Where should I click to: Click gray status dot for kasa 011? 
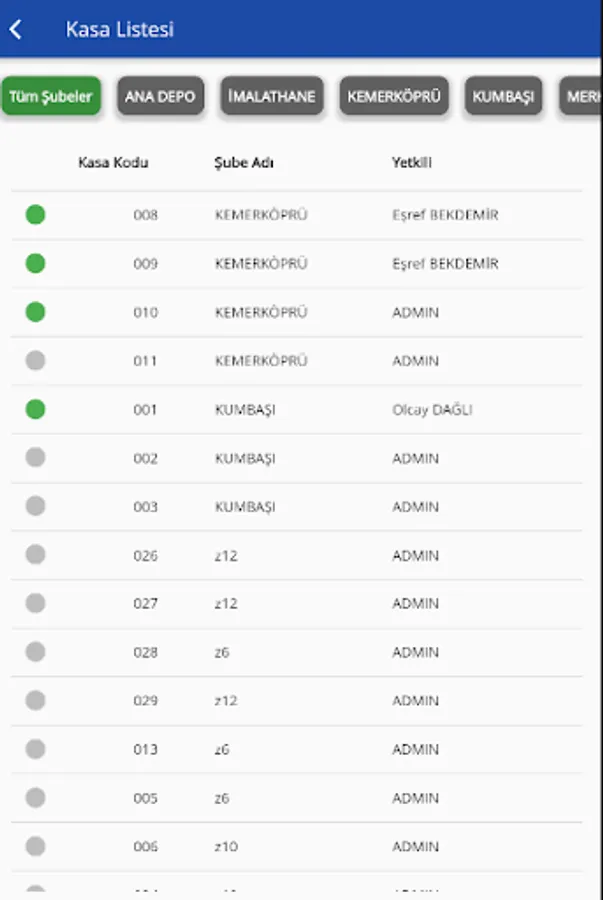click(x=35, y=360)
